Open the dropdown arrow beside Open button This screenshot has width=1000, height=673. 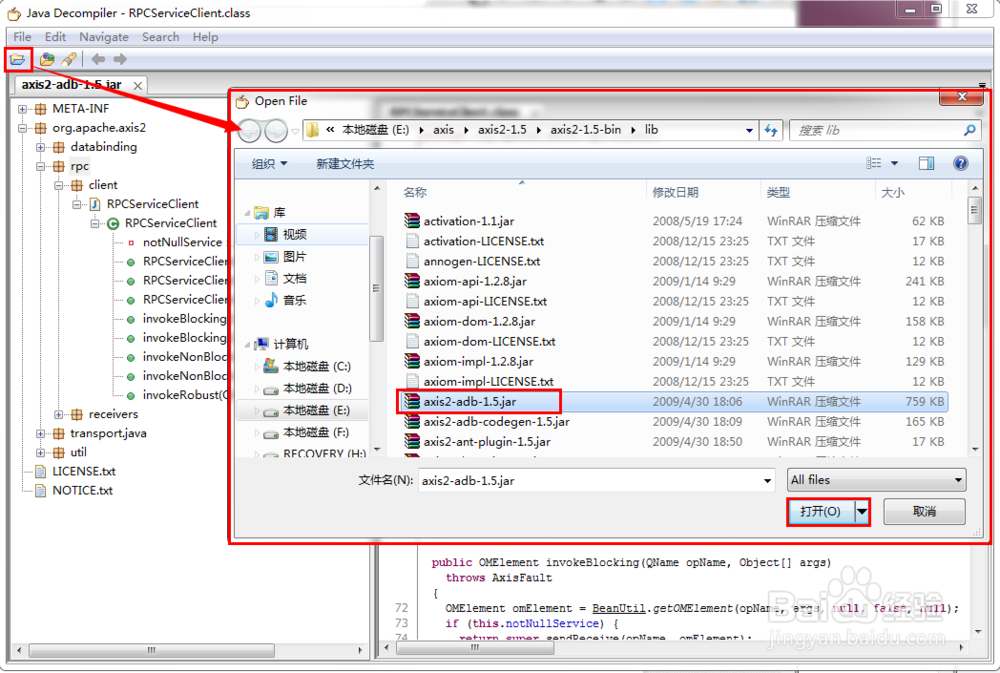(x=862, y=512)
